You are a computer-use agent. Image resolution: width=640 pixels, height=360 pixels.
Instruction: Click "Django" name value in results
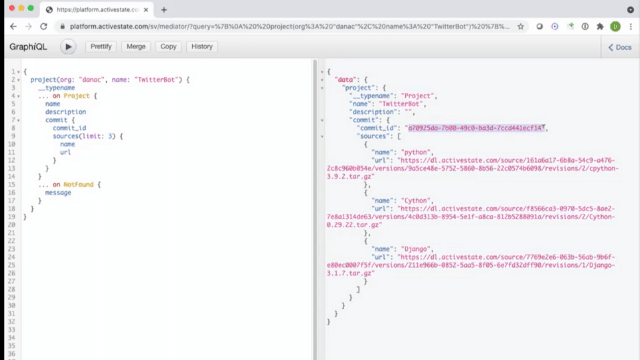pyautogui.click(x=416, y=249)
